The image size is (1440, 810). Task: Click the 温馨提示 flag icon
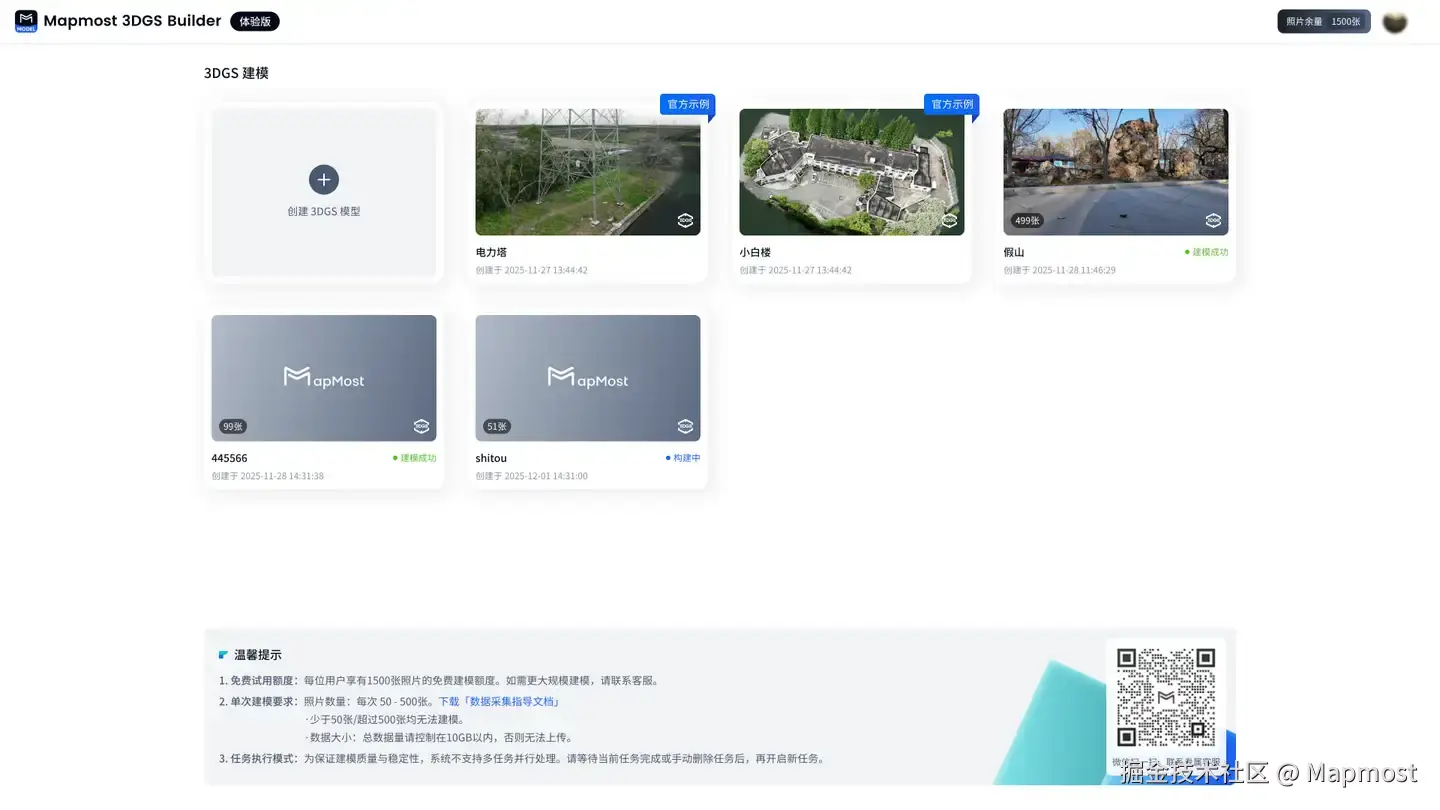[223, 655]
